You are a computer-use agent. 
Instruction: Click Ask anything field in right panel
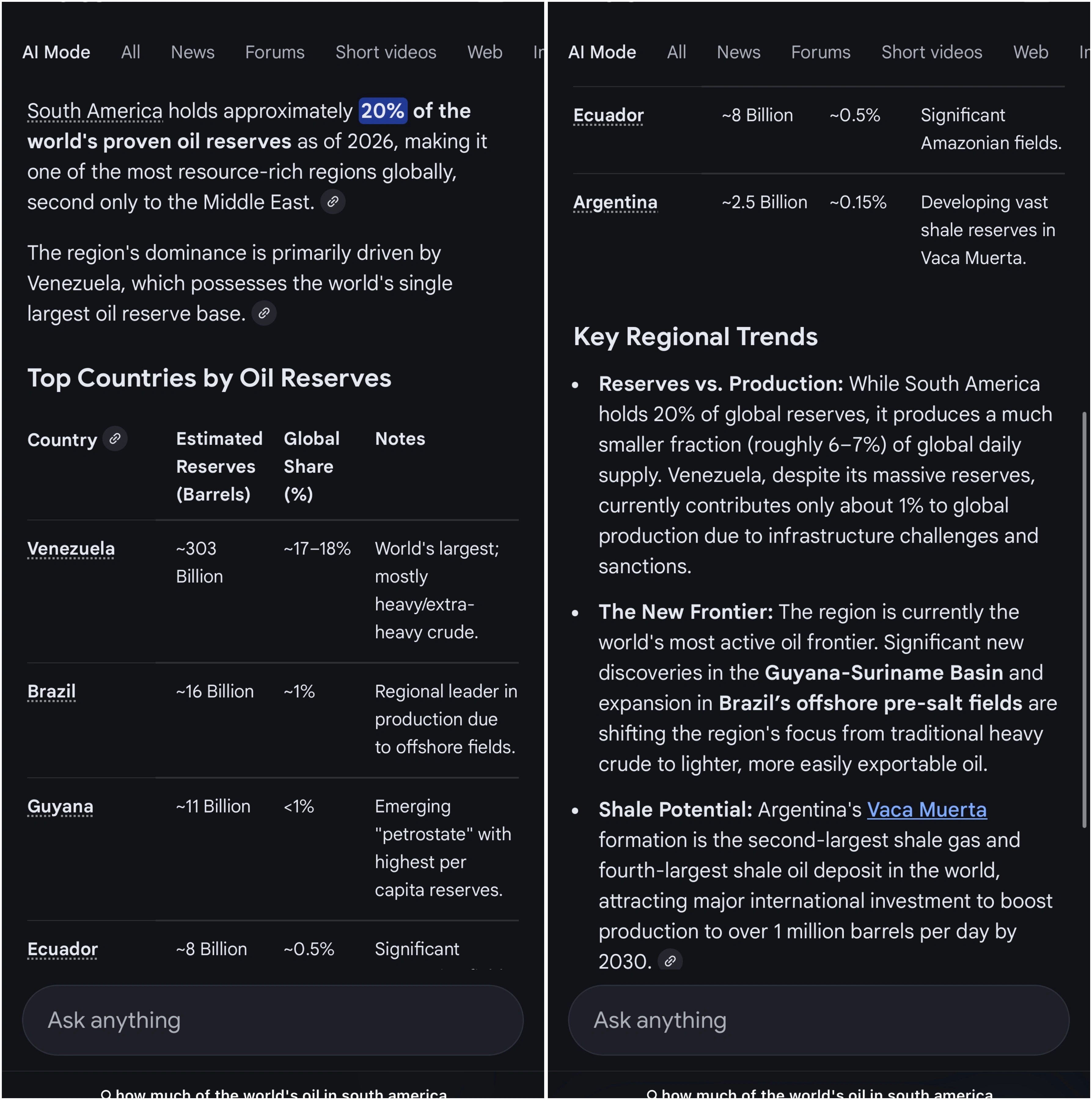pos(819,1020)
